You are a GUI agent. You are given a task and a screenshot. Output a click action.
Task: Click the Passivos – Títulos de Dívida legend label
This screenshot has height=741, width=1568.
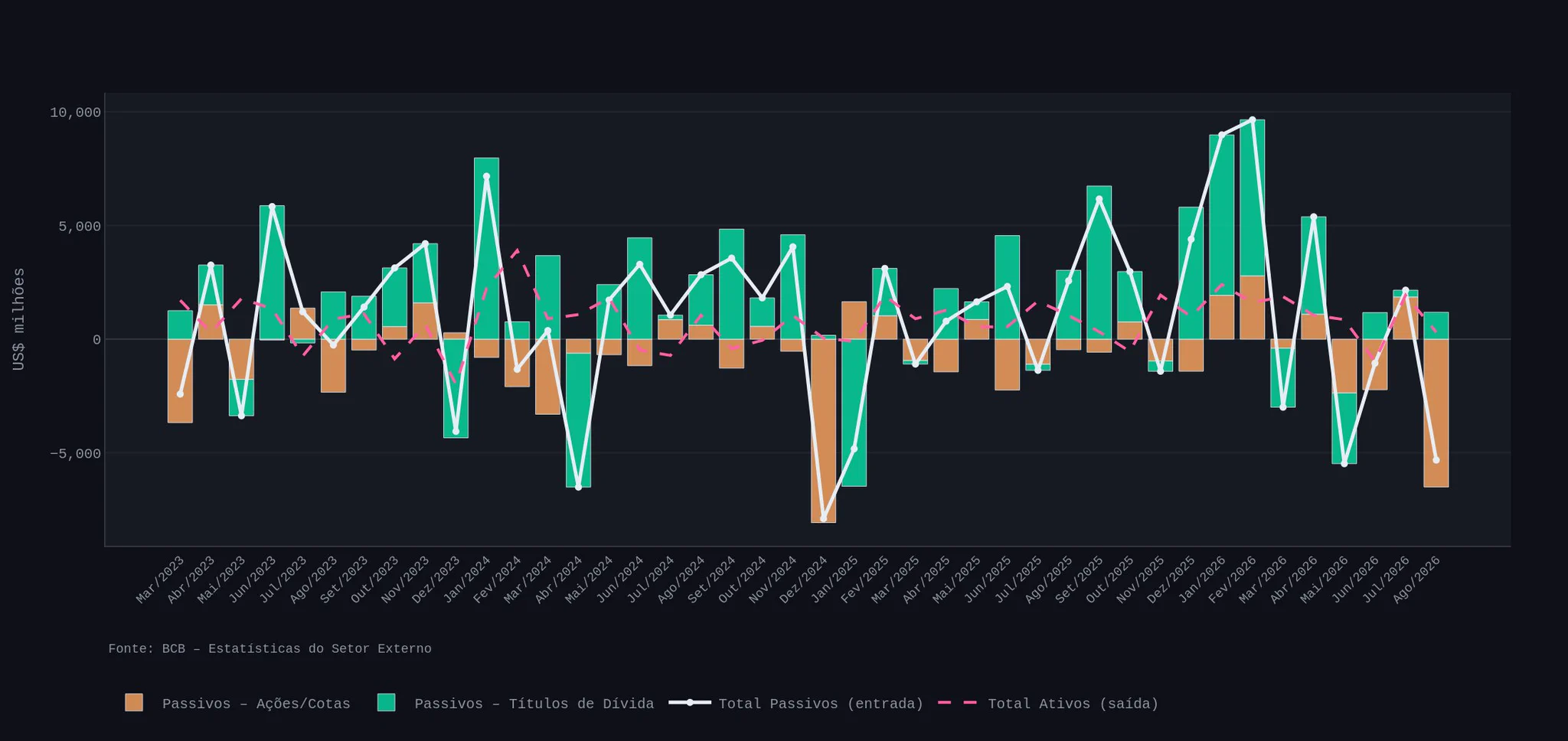[x=534, y=703]
